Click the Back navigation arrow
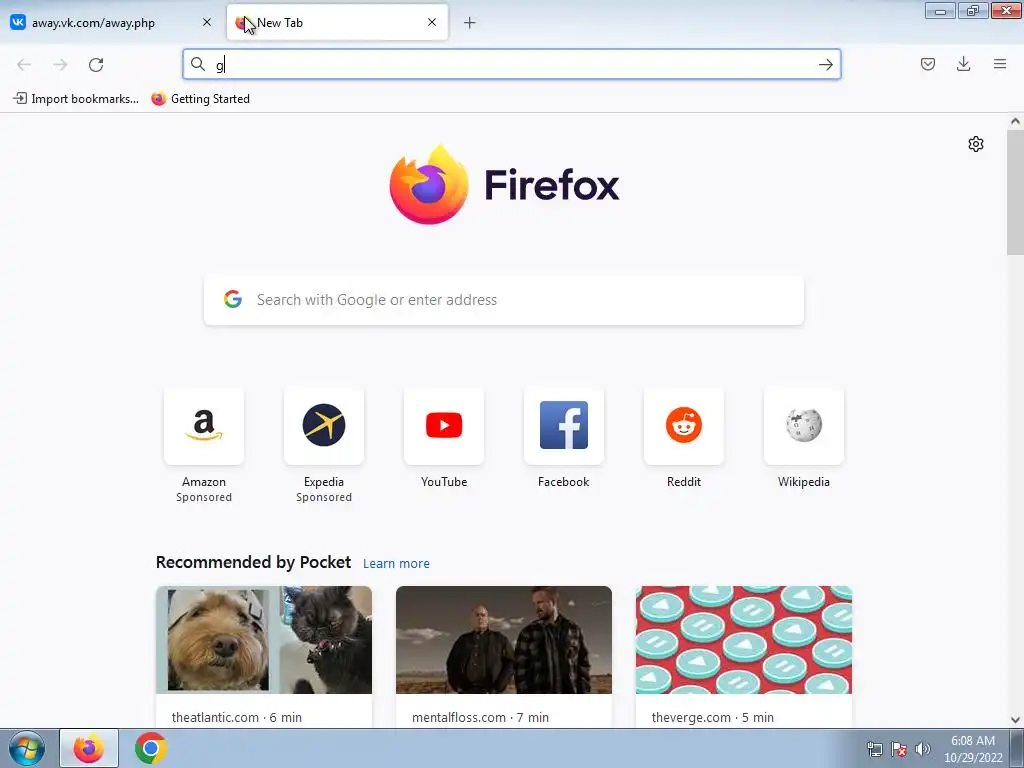1024x768 pixels. [x=24, y=64]
